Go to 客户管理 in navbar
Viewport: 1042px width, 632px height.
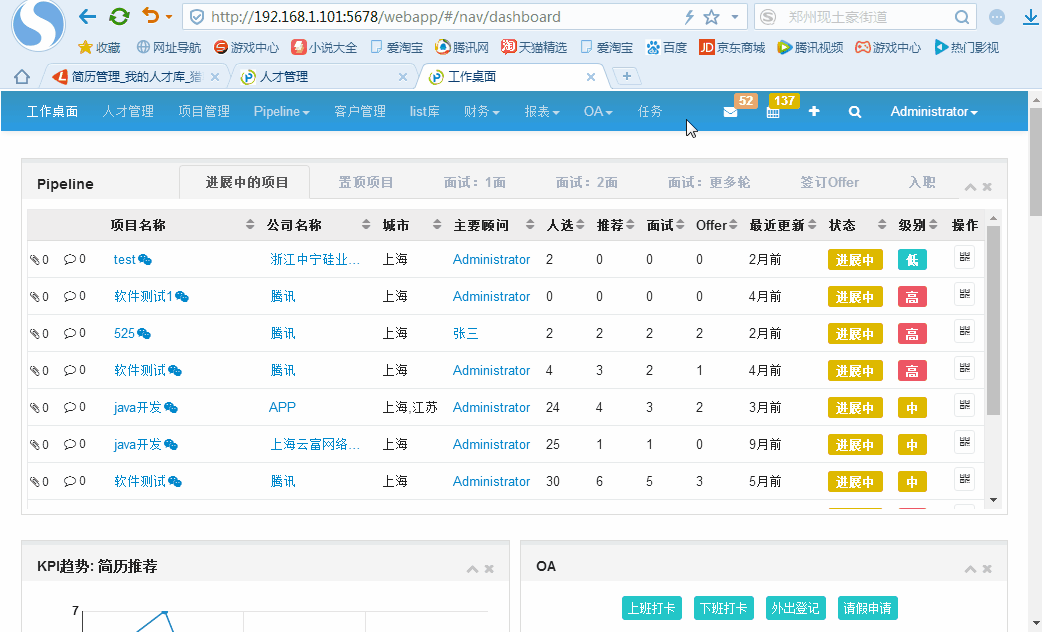(x=360, y=112)
